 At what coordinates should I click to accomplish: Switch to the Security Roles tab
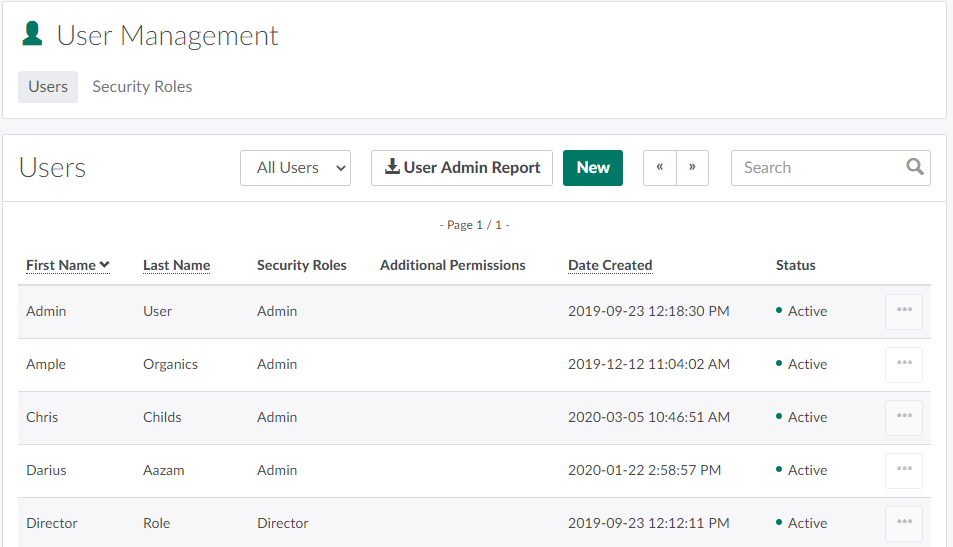[x=142, y=87]
